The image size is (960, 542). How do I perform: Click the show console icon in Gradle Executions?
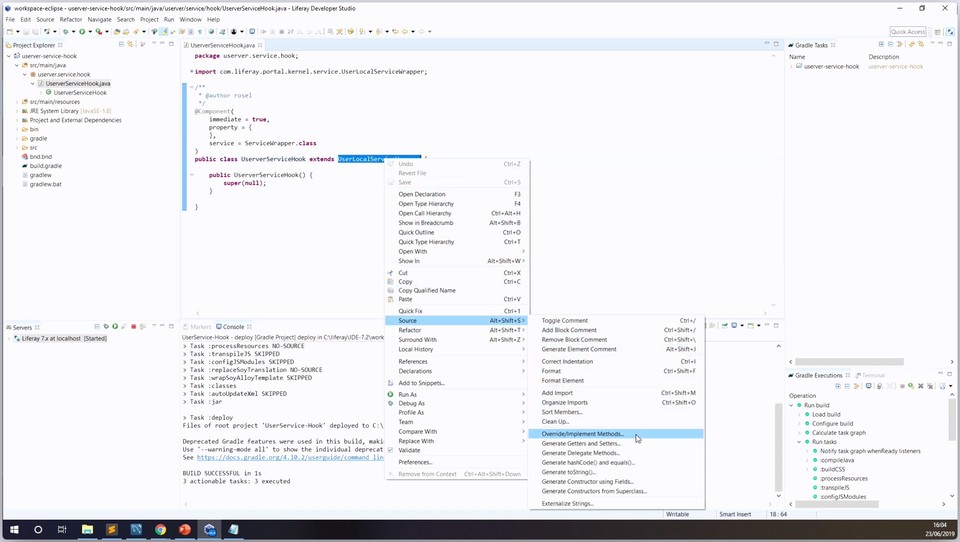pos(868,386)
